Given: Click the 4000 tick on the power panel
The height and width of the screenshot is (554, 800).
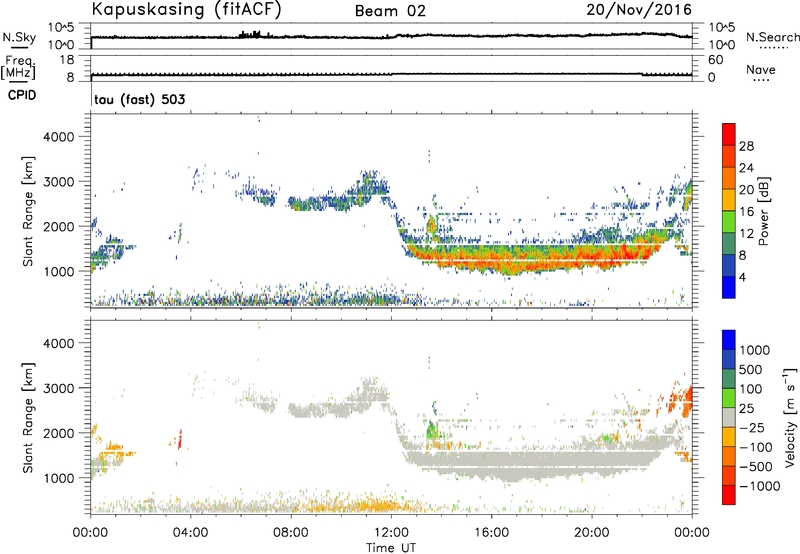Looking at the screenshot, I should [59, 137].
